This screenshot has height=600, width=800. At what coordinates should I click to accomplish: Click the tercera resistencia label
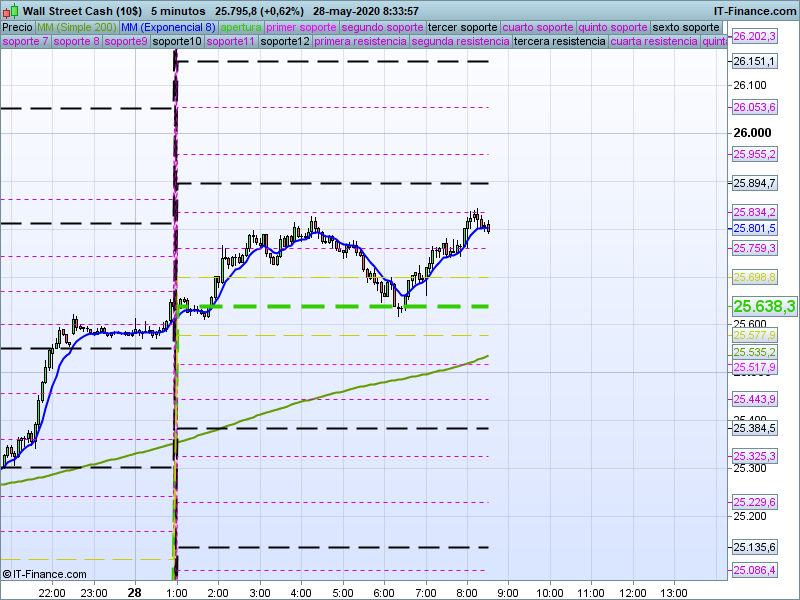click(558, 42)
